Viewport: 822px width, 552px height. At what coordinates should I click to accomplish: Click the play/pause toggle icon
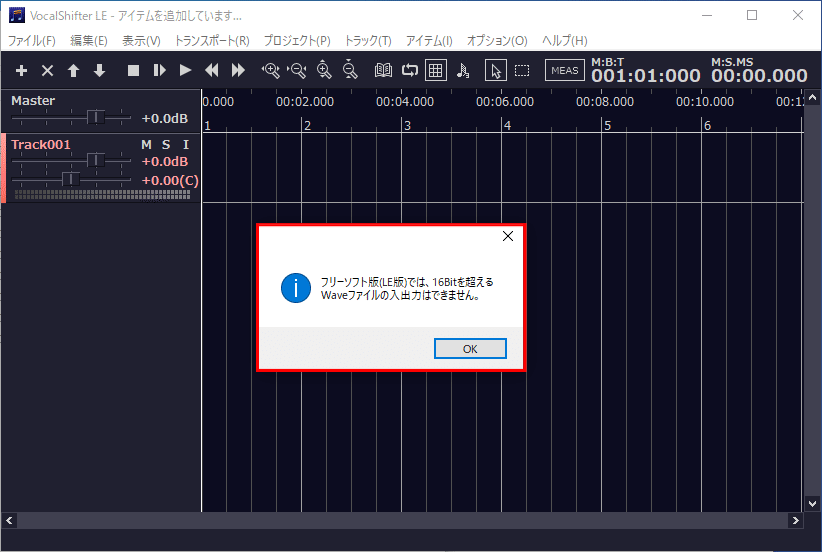pos(159,70)
